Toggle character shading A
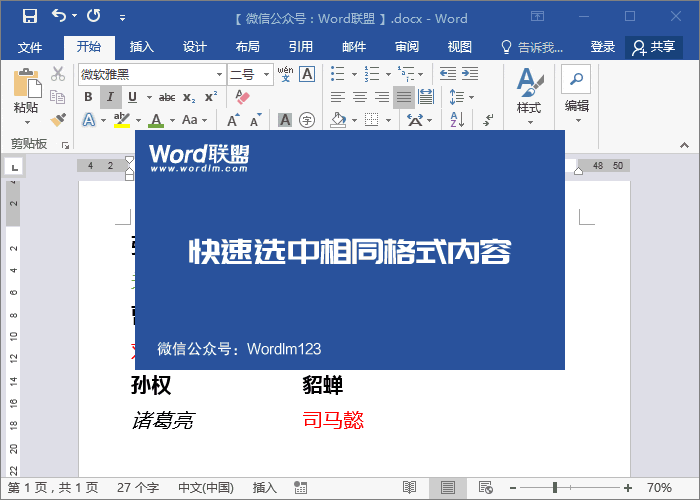The height and width of the screenshot is (500, 700). 285,120
